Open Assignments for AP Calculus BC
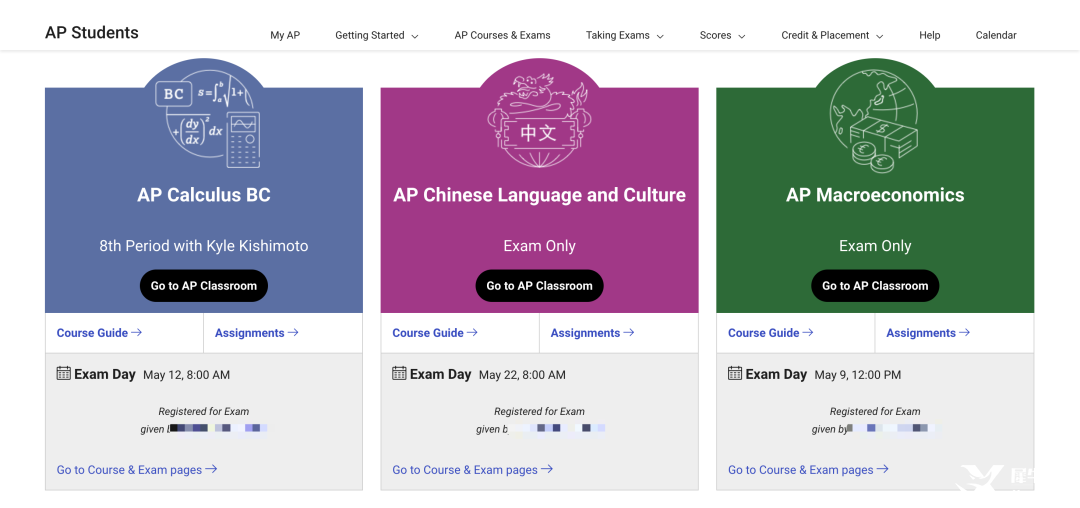 pos(257,333)
